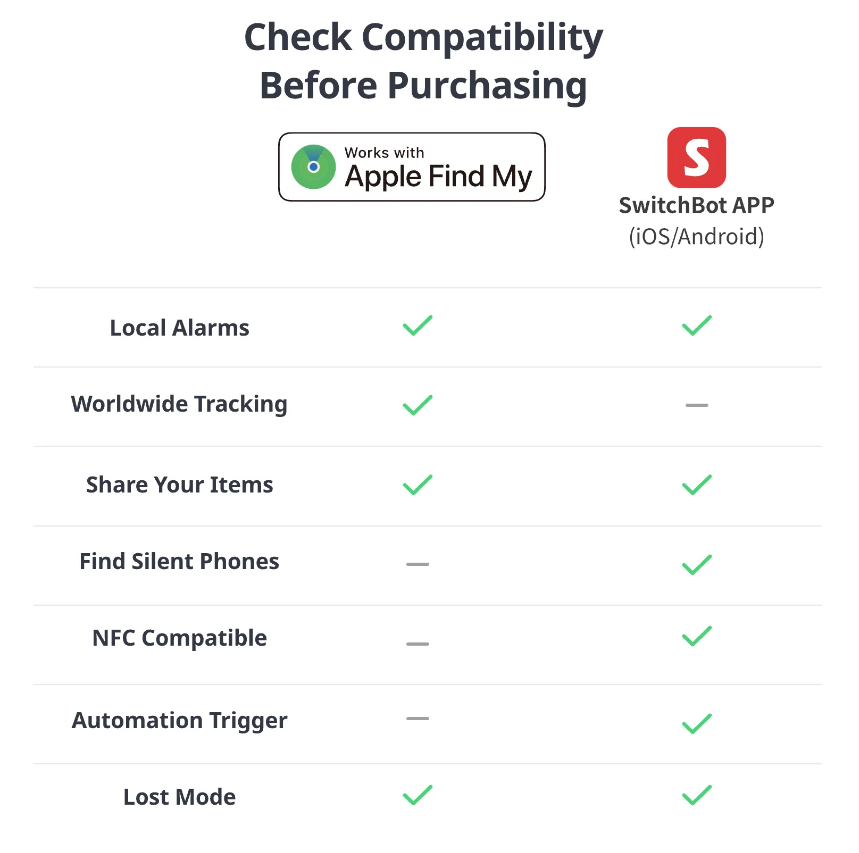Click the Find Silent Phones label
Image resolution: width=859 pixels, height=853 pixels.
point(179,561)
